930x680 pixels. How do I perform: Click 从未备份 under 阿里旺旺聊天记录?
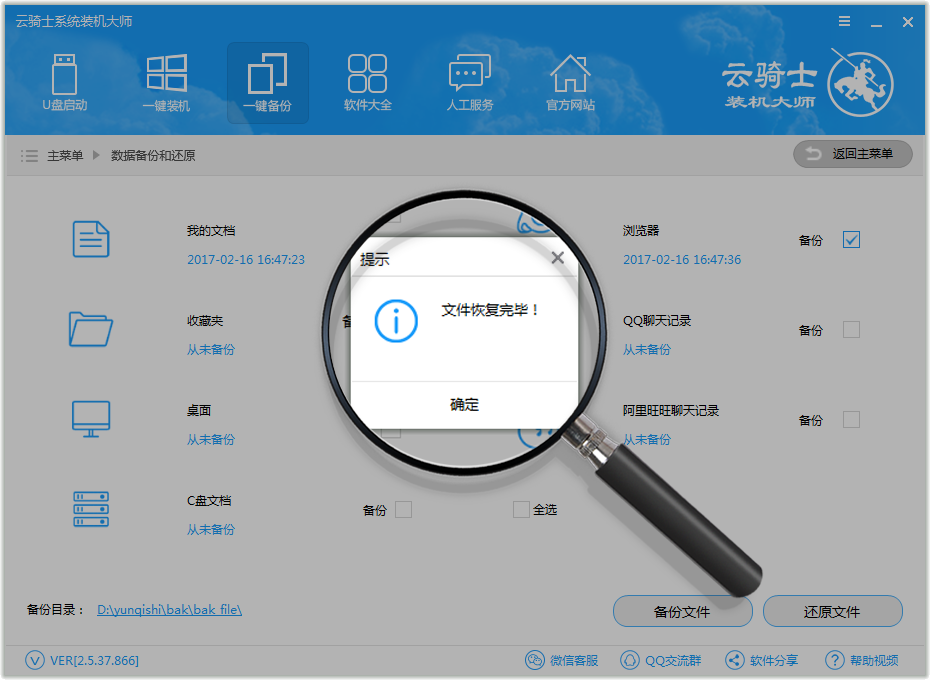tap(647, 440)
